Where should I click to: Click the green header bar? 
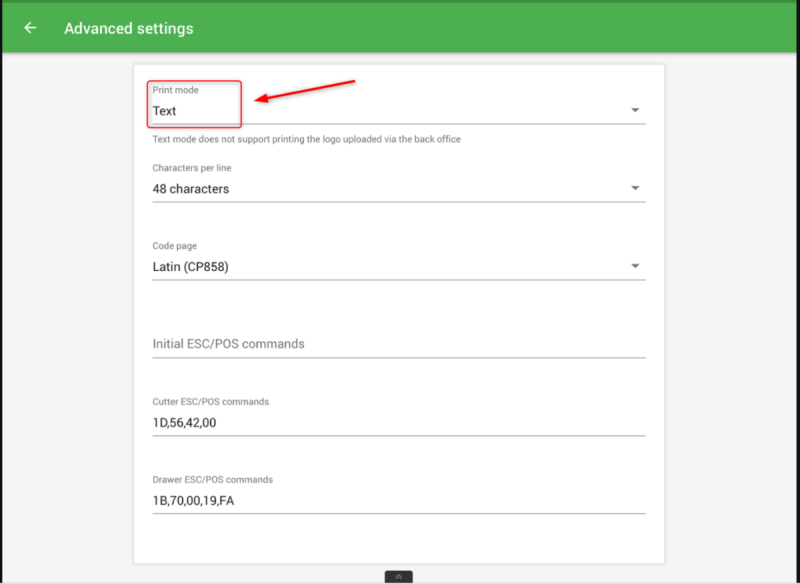500,28
